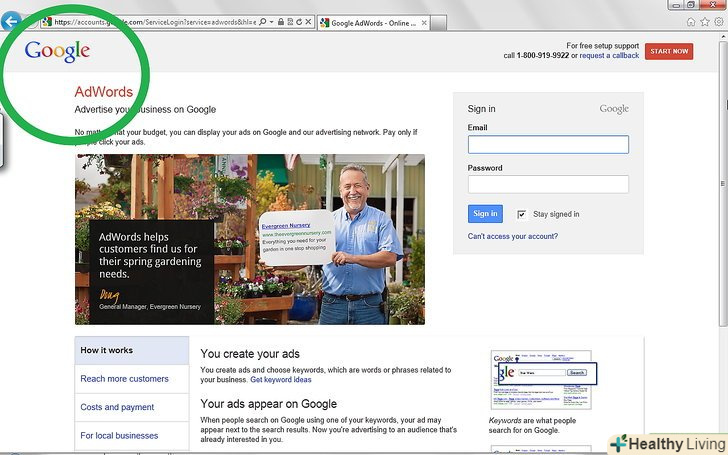Click the address bar URL field
728x455 pixels.
[155, 22]
